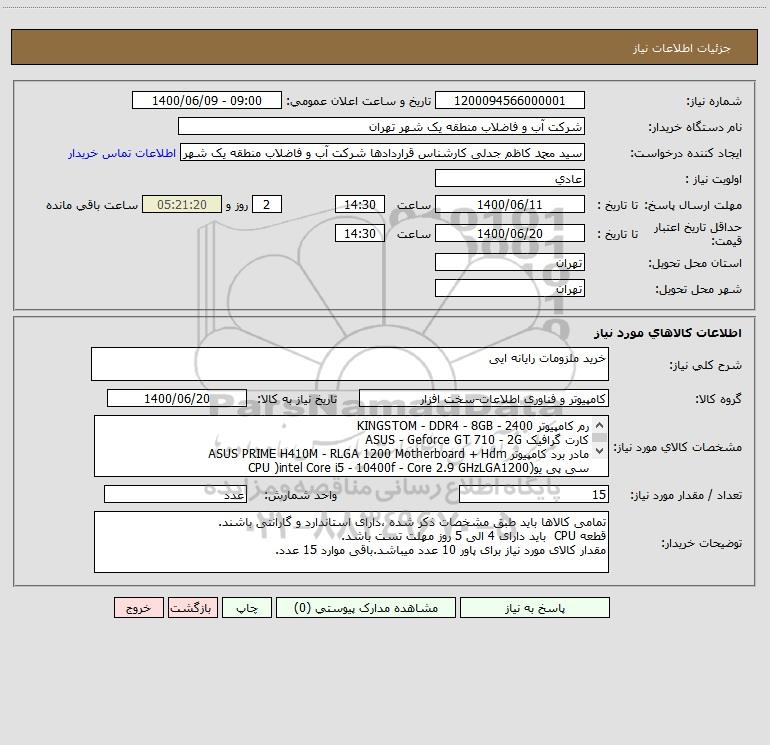Click buyer name field شرکت آب و فاضلاب
770x745 pixels.
coord(381,126)
